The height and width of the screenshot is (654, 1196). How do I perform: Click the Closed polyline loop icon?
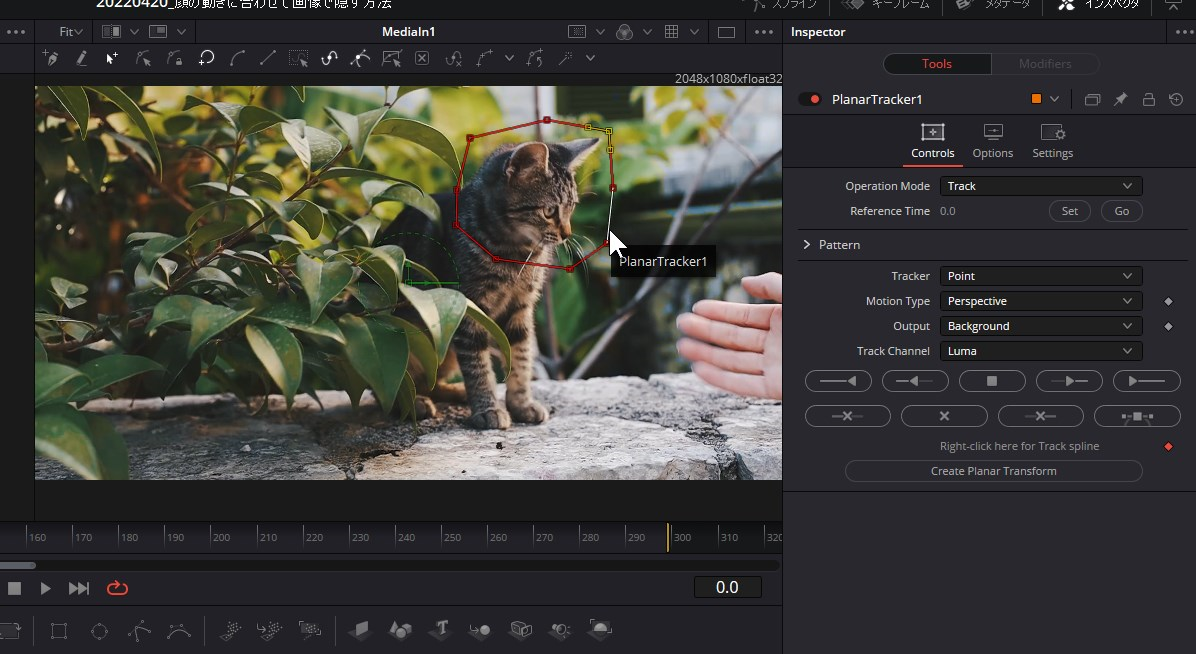pos(206,58)
